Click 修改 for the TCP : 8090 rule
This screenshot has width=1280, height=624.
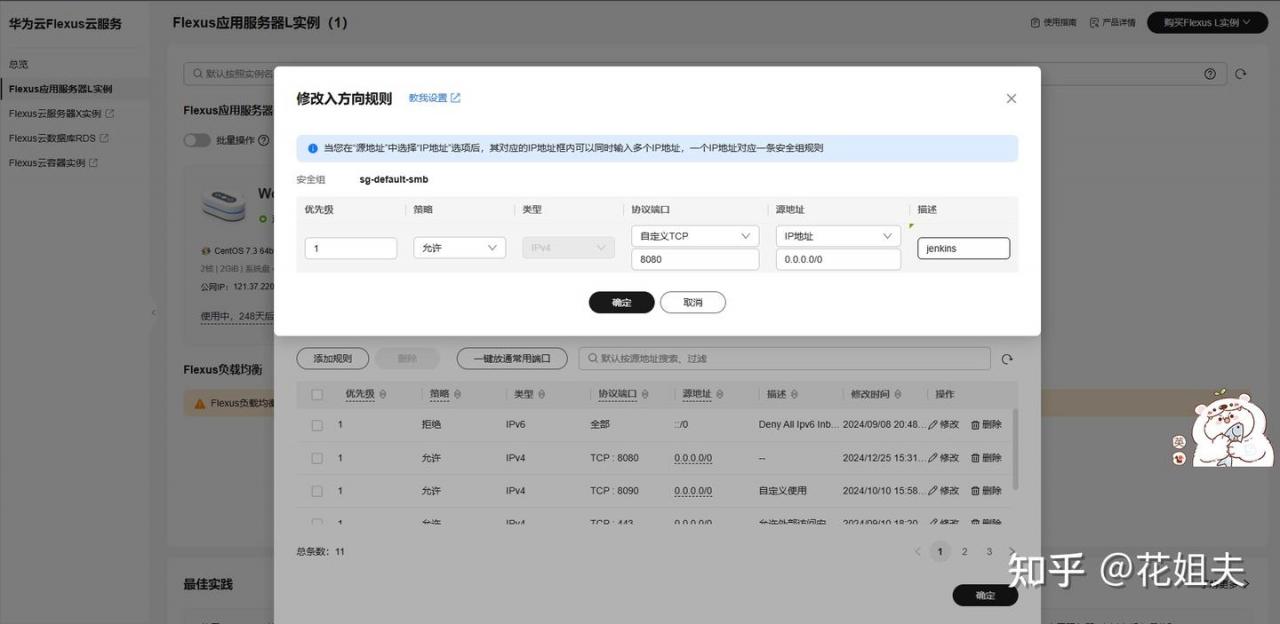pos(943,491)
